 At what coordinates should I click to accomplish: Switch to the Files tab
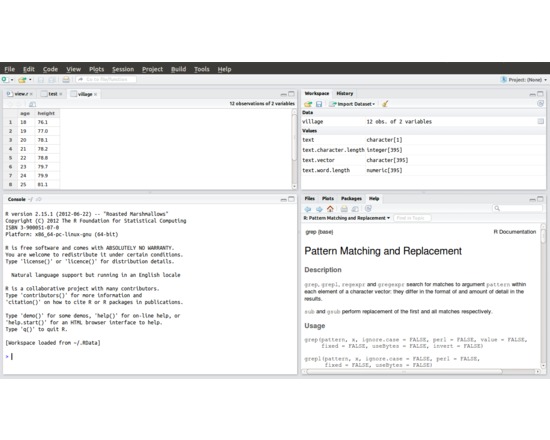(310, 199)
